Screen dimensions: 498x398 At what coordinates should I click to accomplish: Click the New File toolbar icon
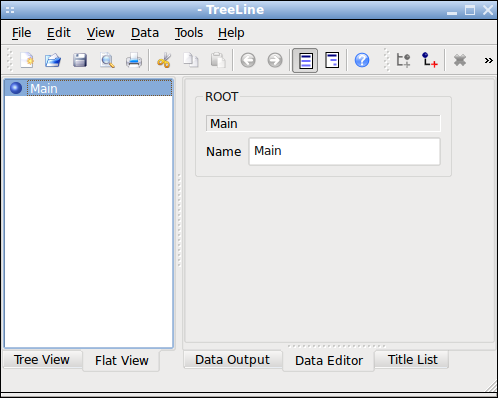(x=27, y=60)
